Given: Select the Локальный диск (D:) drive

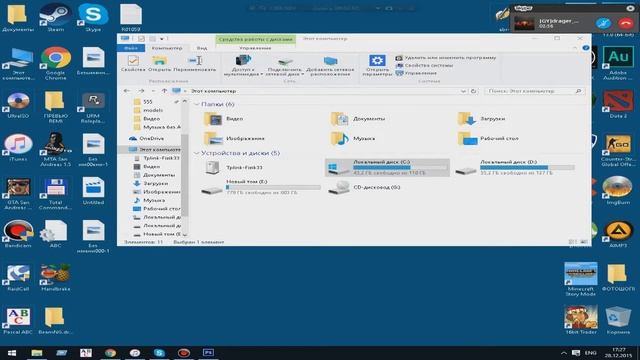Looking at the screenshot, I should pos(515,167).
